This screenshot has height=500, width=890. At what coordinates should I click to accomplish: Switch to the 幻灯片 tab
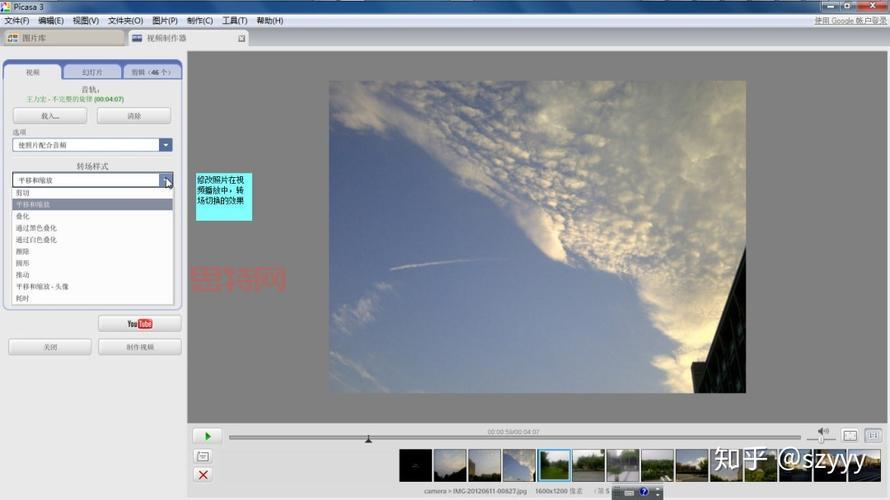tap(92, 72)
